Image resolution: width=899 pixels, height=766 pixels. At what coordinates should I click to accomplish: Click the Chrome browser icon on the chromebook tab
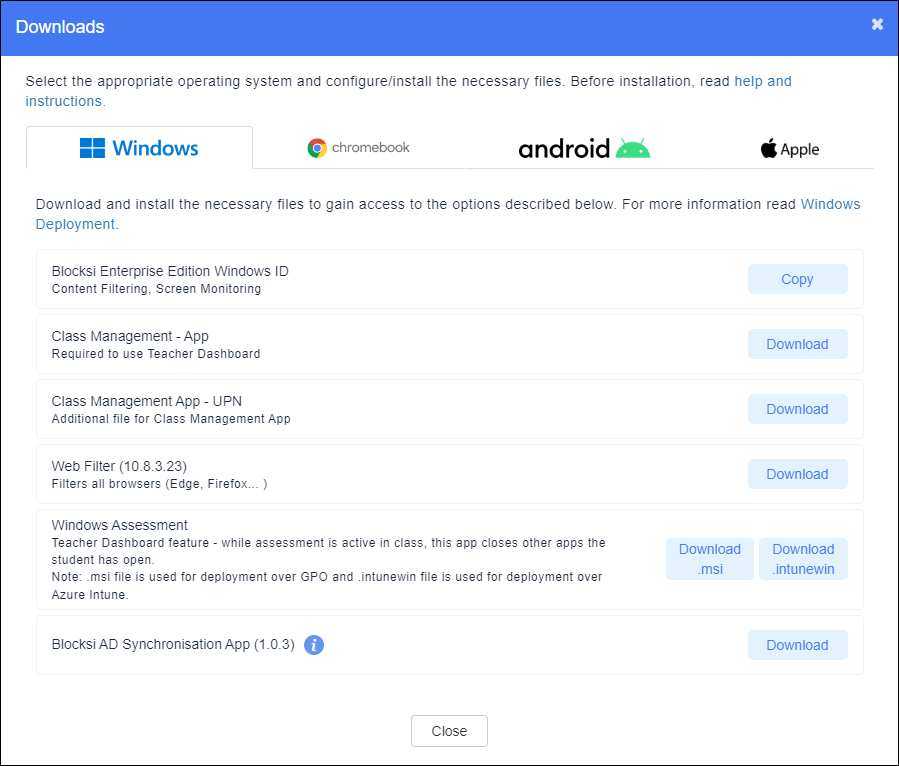coord(317,147)
